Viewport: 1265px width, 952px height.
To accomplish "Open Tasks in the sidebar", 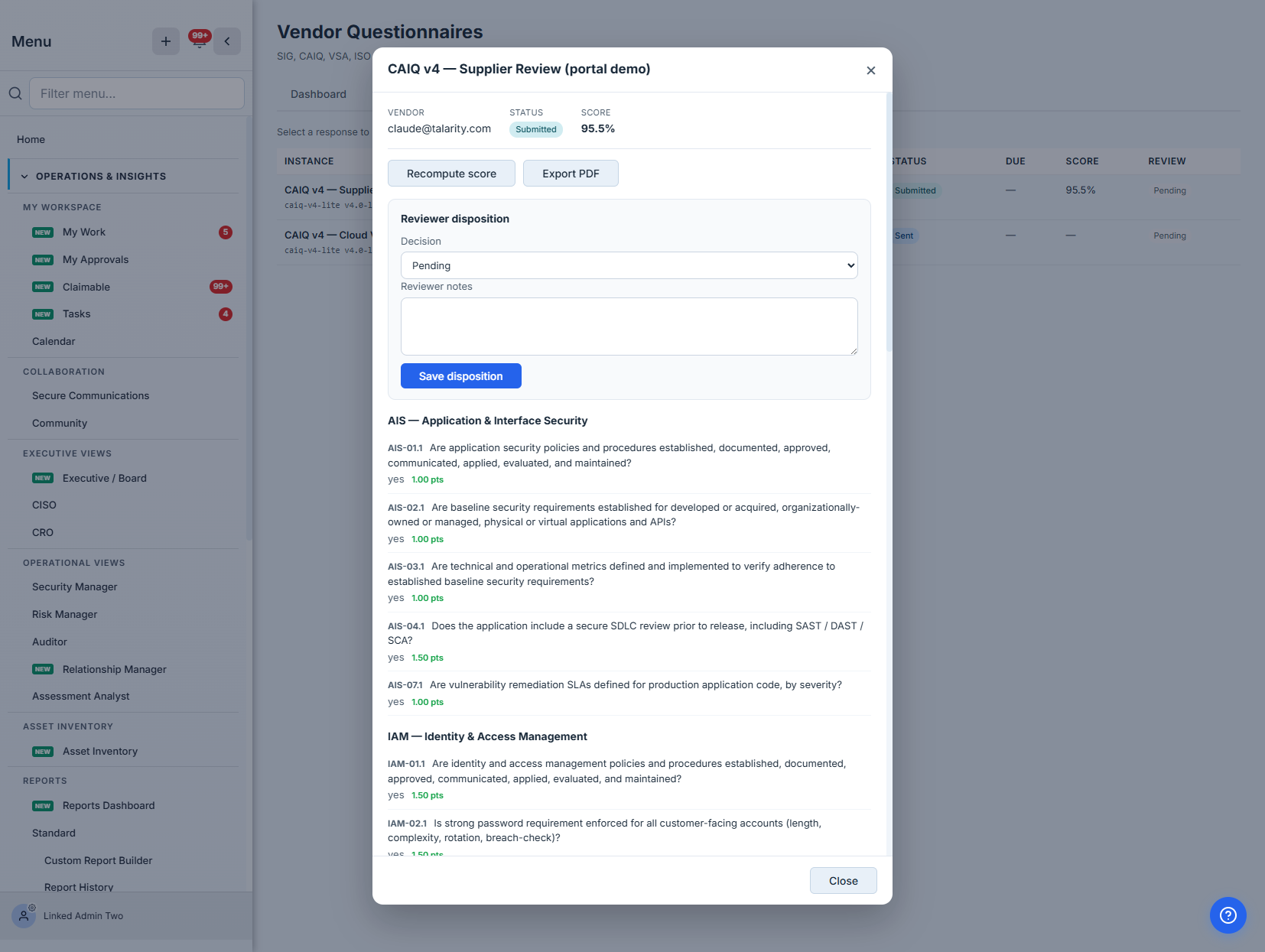I will [x=76, y=314].
